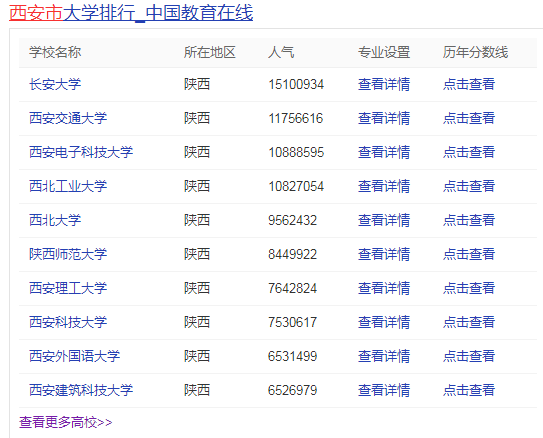Open 西北工业大学 school link

coord(68,186)
